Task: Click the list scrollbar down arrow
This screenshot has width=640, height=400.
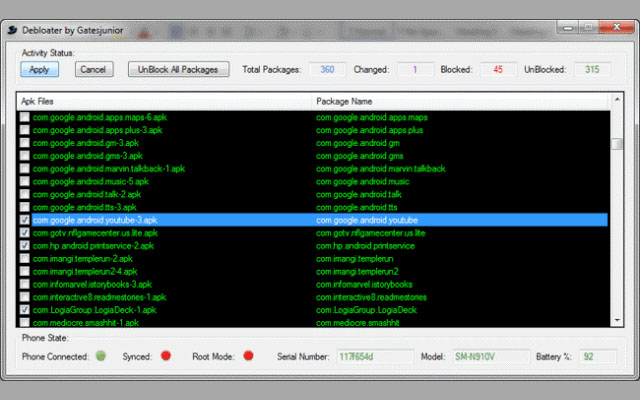Action: (x=617, y=320)
